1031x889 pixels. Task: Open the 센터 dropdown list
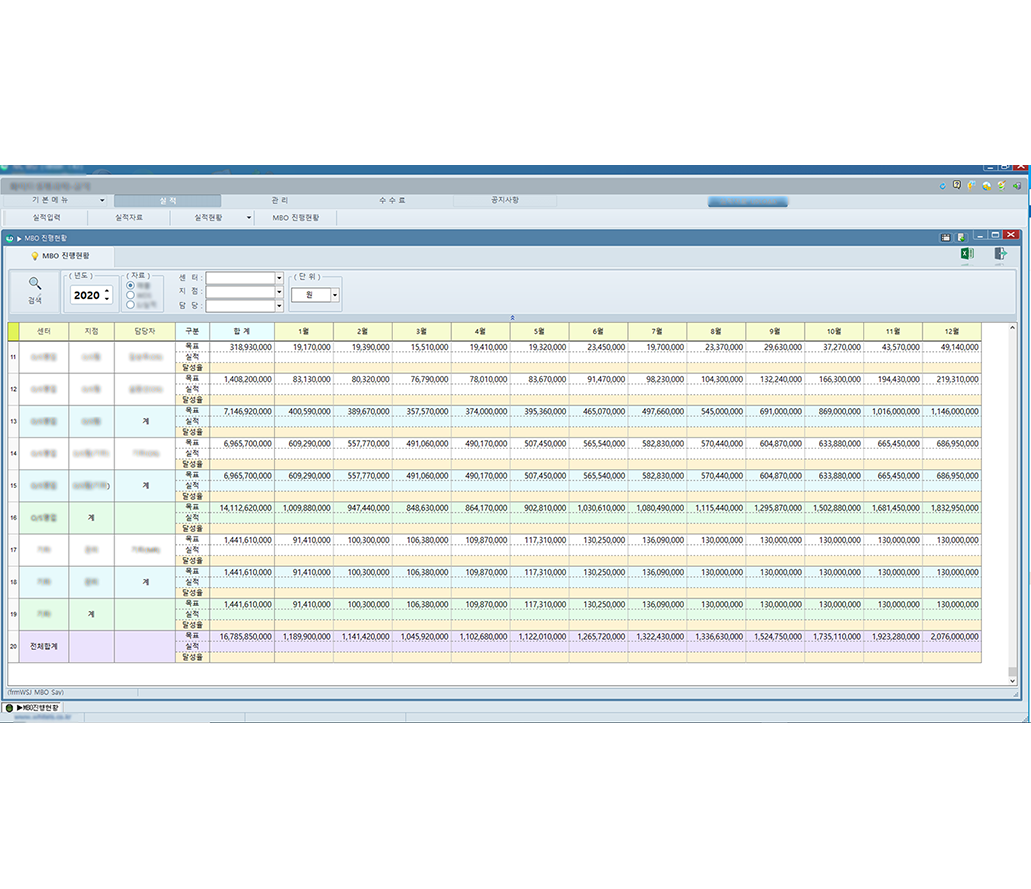(279, 278)
